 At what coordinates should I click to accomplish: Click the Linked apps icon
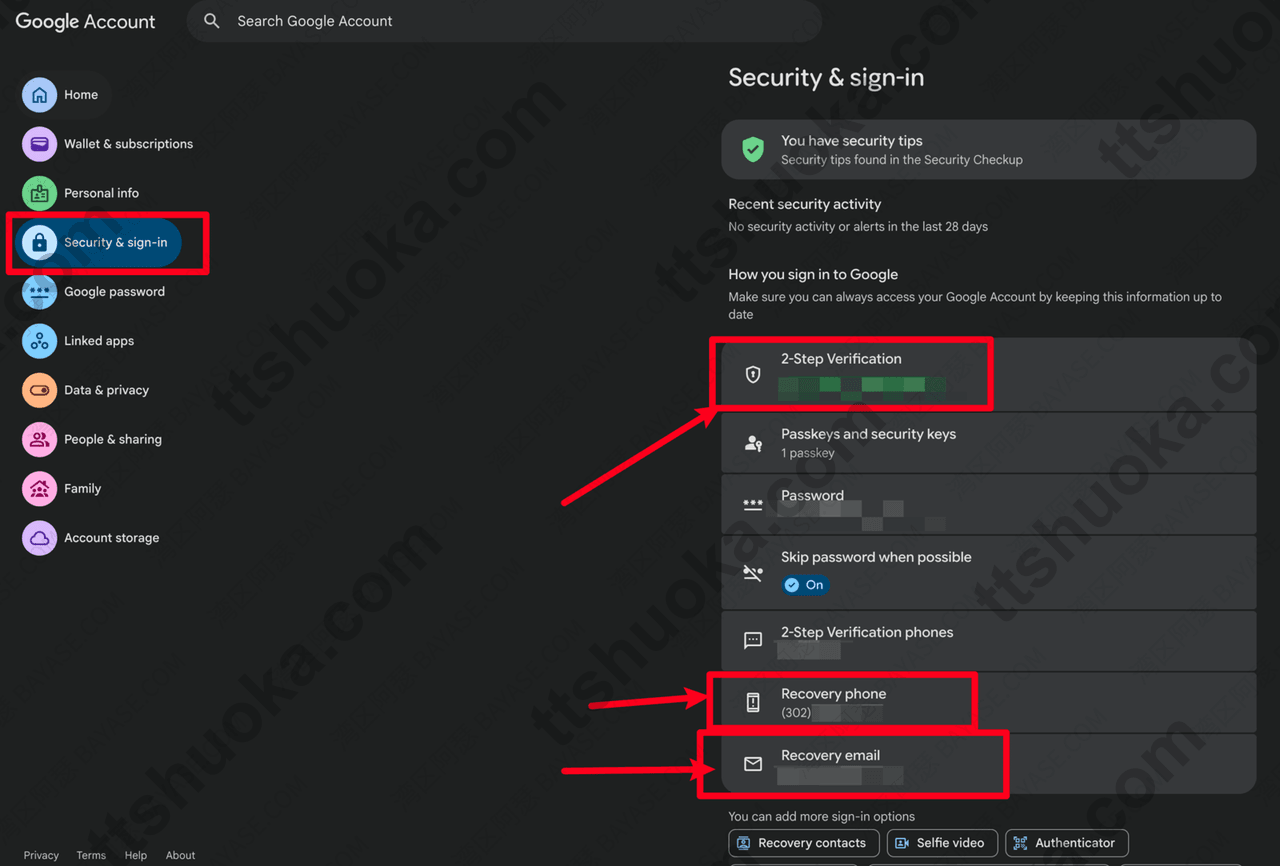tap(40, 341)
